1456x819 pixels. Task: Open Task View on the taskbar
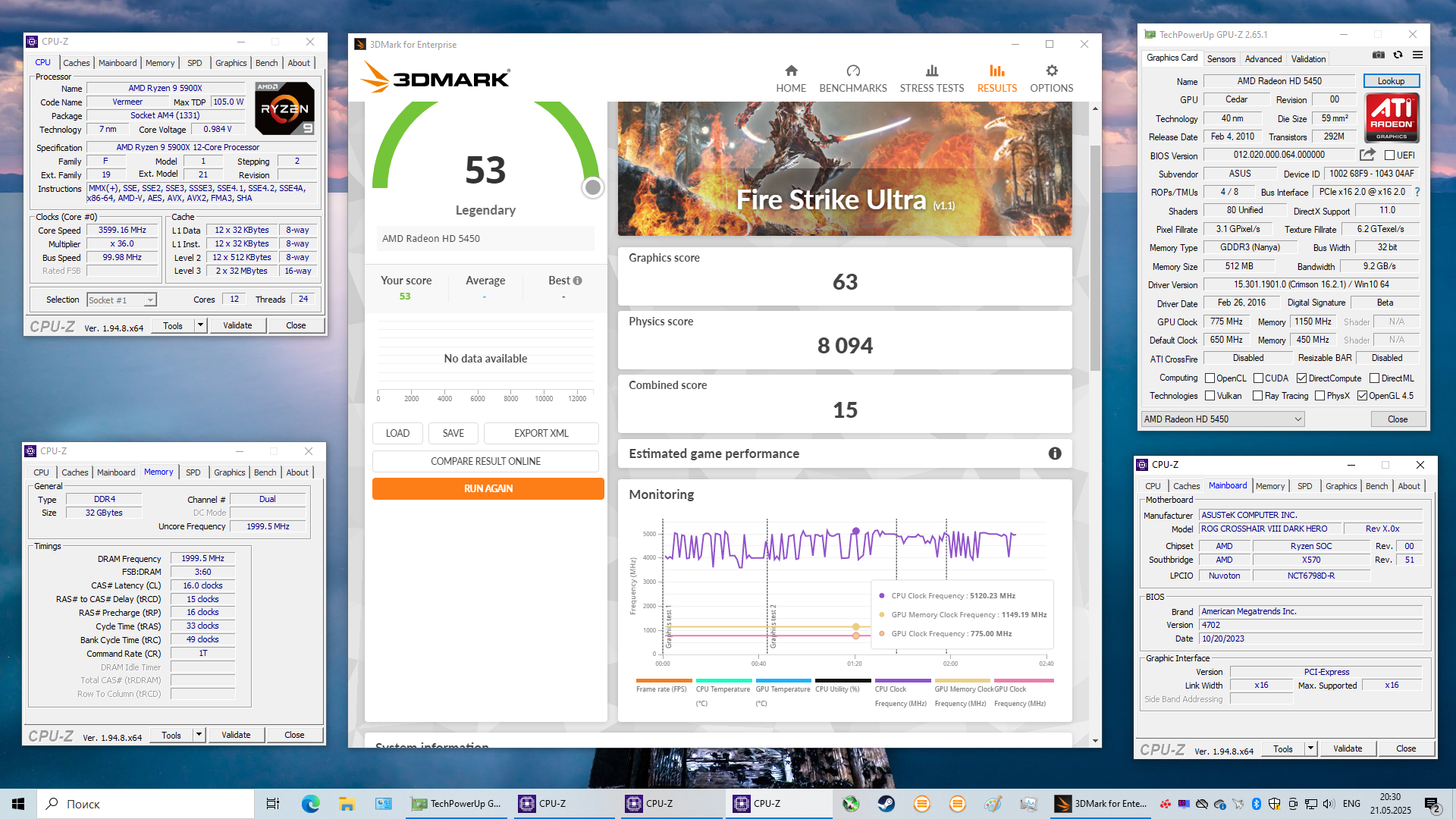(273, 804)
